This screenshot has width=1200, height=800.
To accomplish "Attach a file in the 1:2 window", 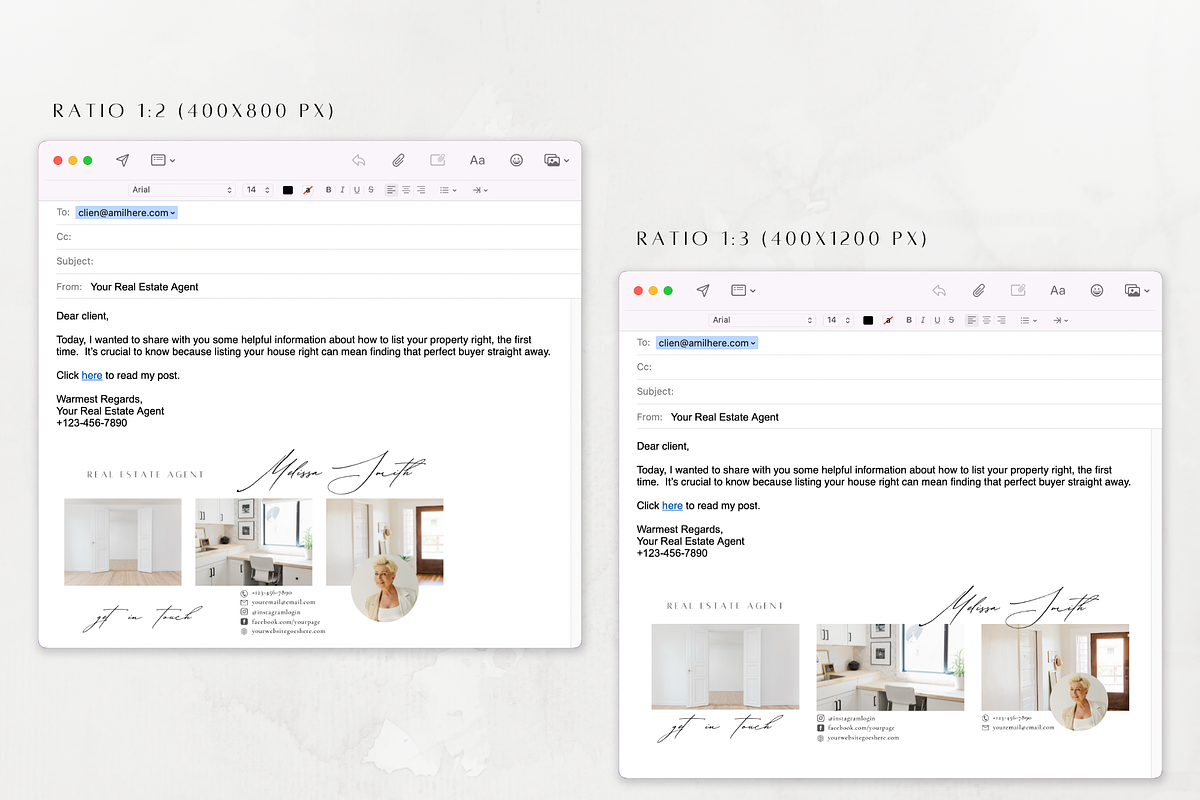I will coord(398,160).
